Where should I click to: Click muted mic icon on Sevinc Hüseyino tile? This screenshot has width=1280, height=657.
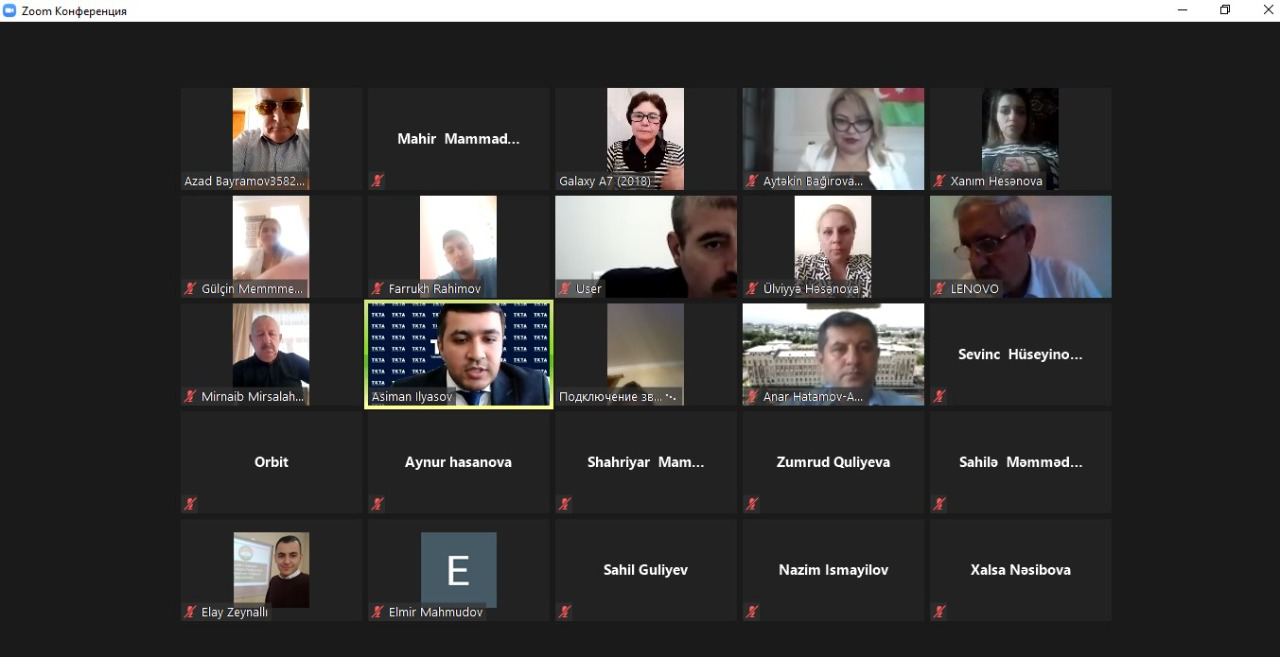939,397
